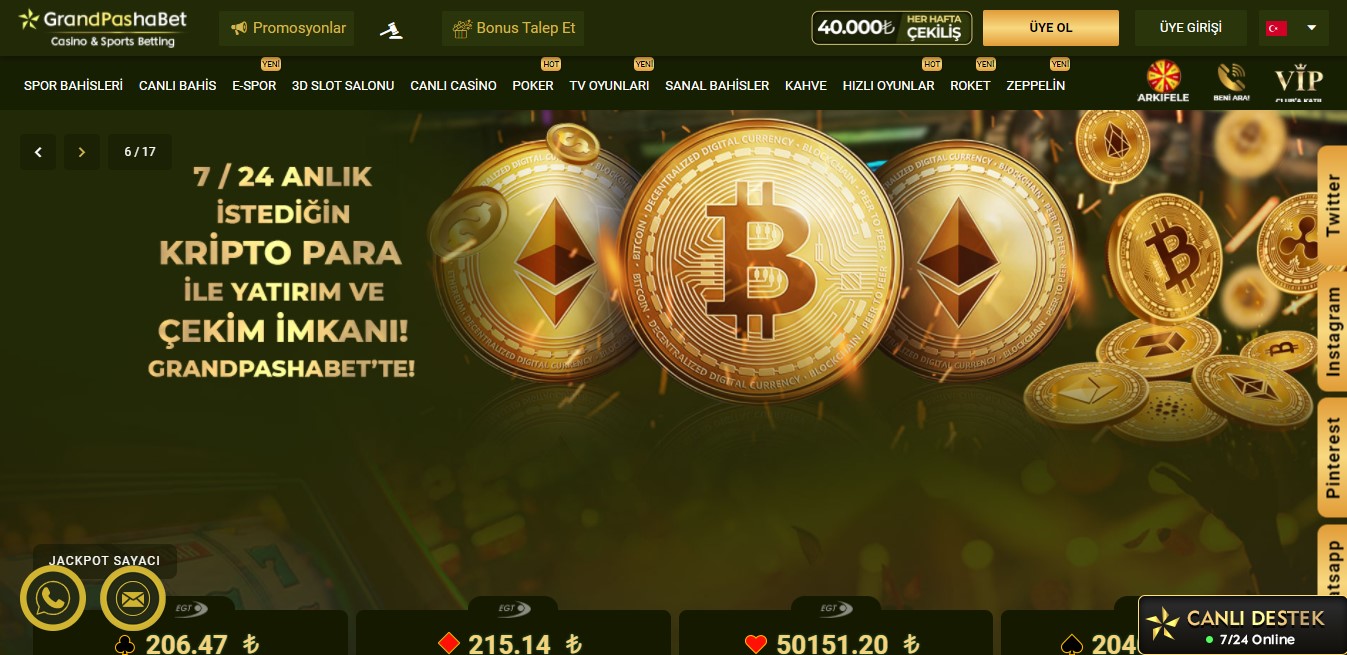Screen dimensions: 1347x655
Task: Click the round email envelope icon
Action: (x=133, y=598)
